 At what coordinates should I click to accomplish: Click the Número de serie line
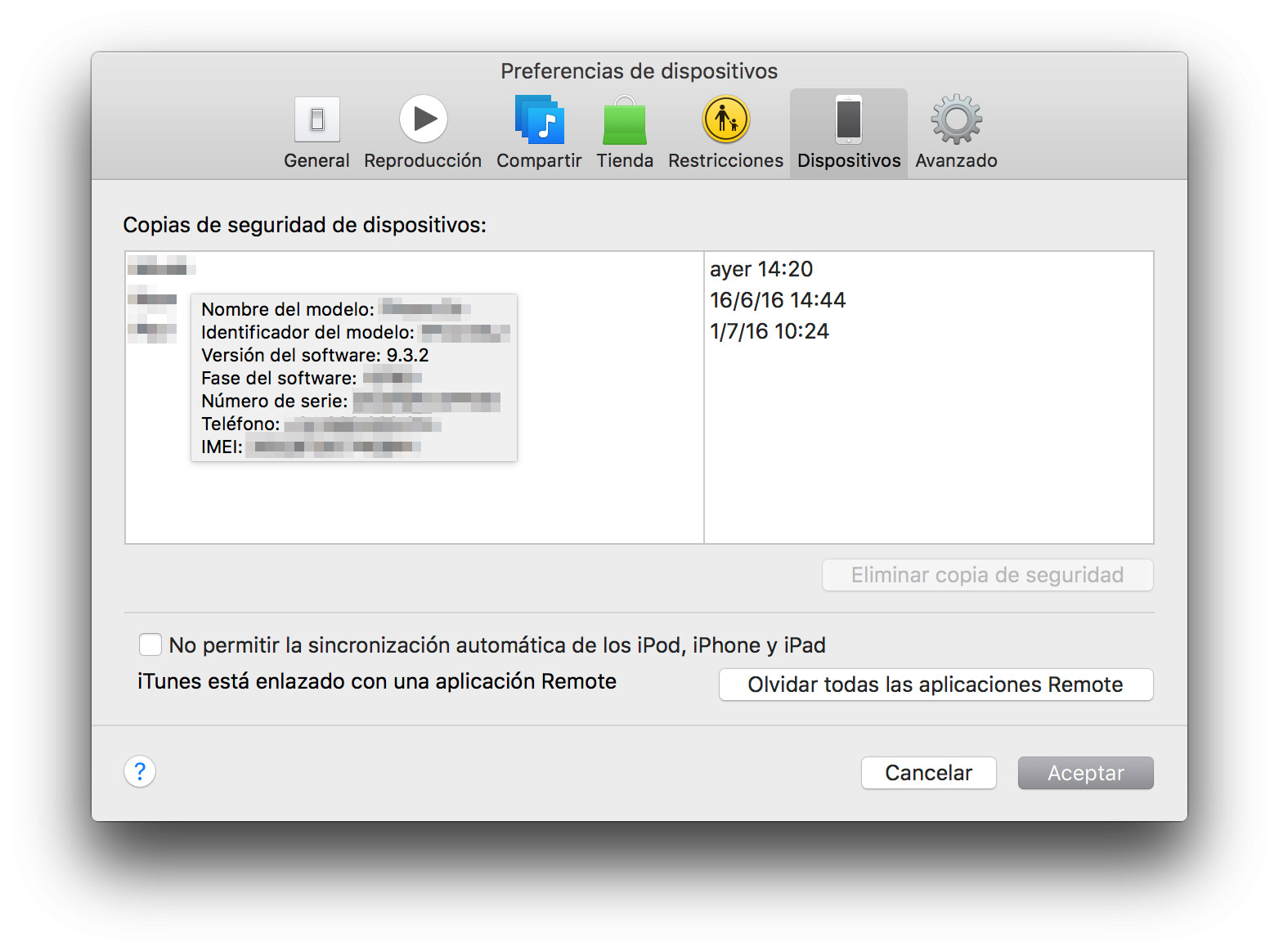coord(350,401)
